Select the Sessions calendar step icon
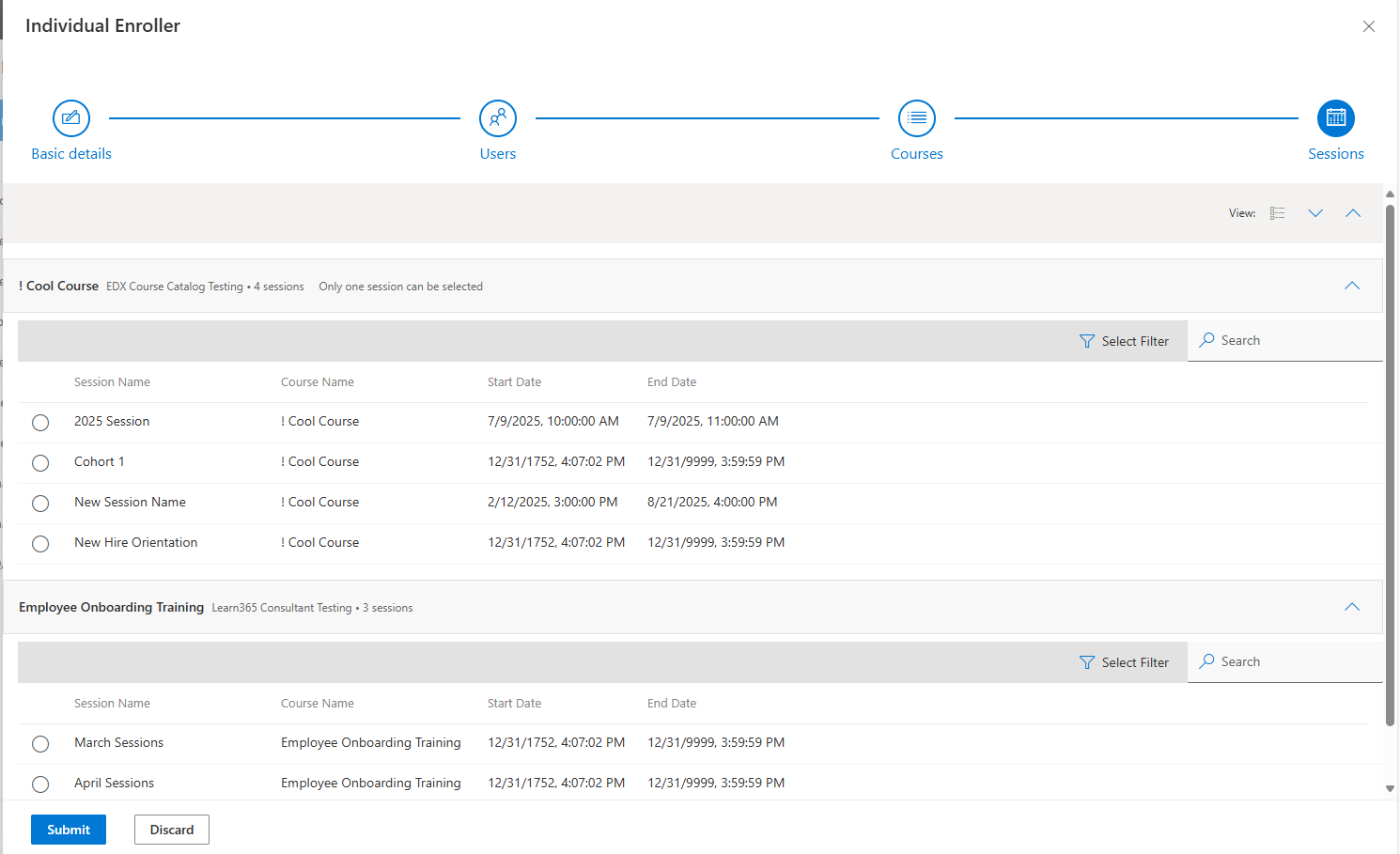 (x=1335, y=118)
